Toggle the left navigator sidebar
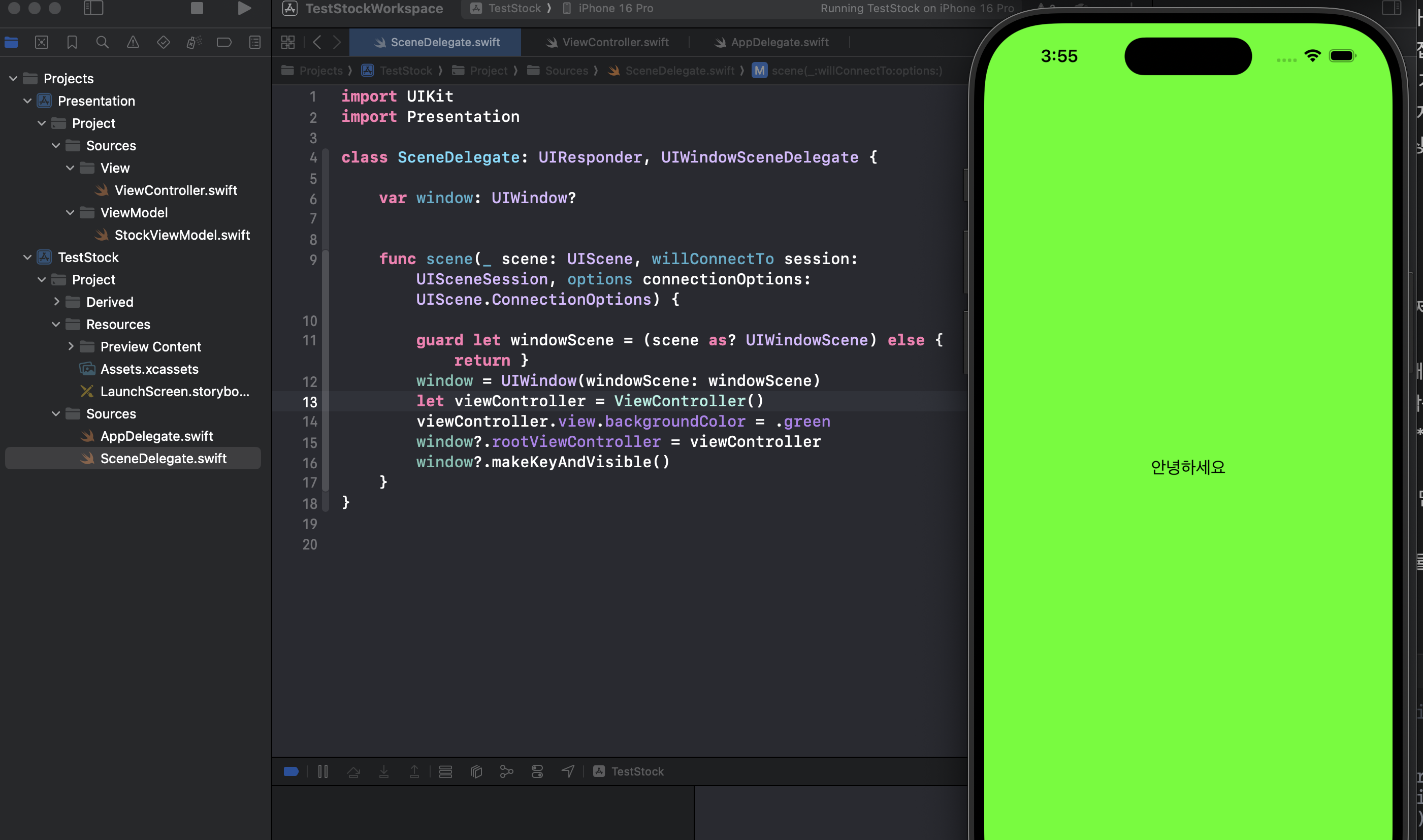 [x=93, y=8]
